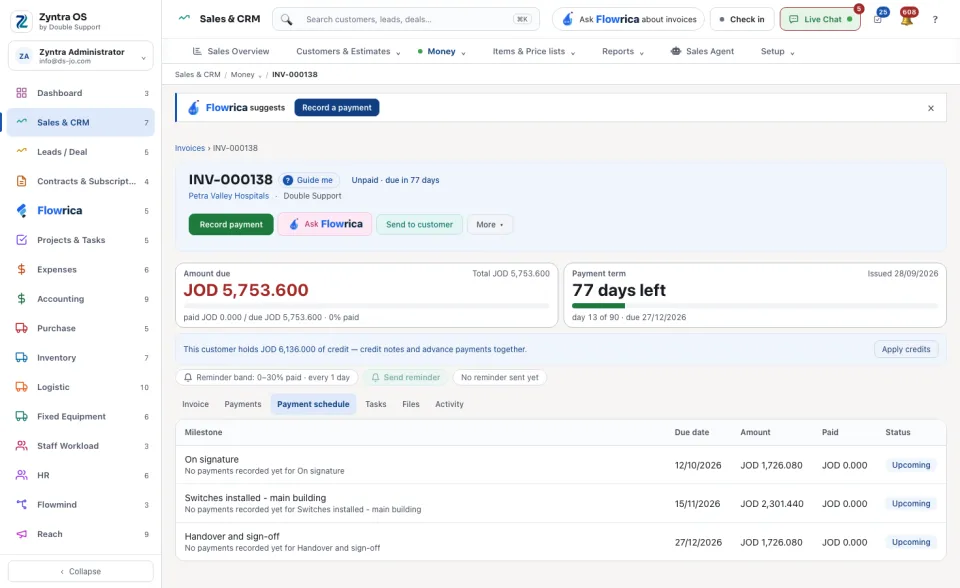
Task: Click the payment term progress bar
Action: click(x=755, y=306)
